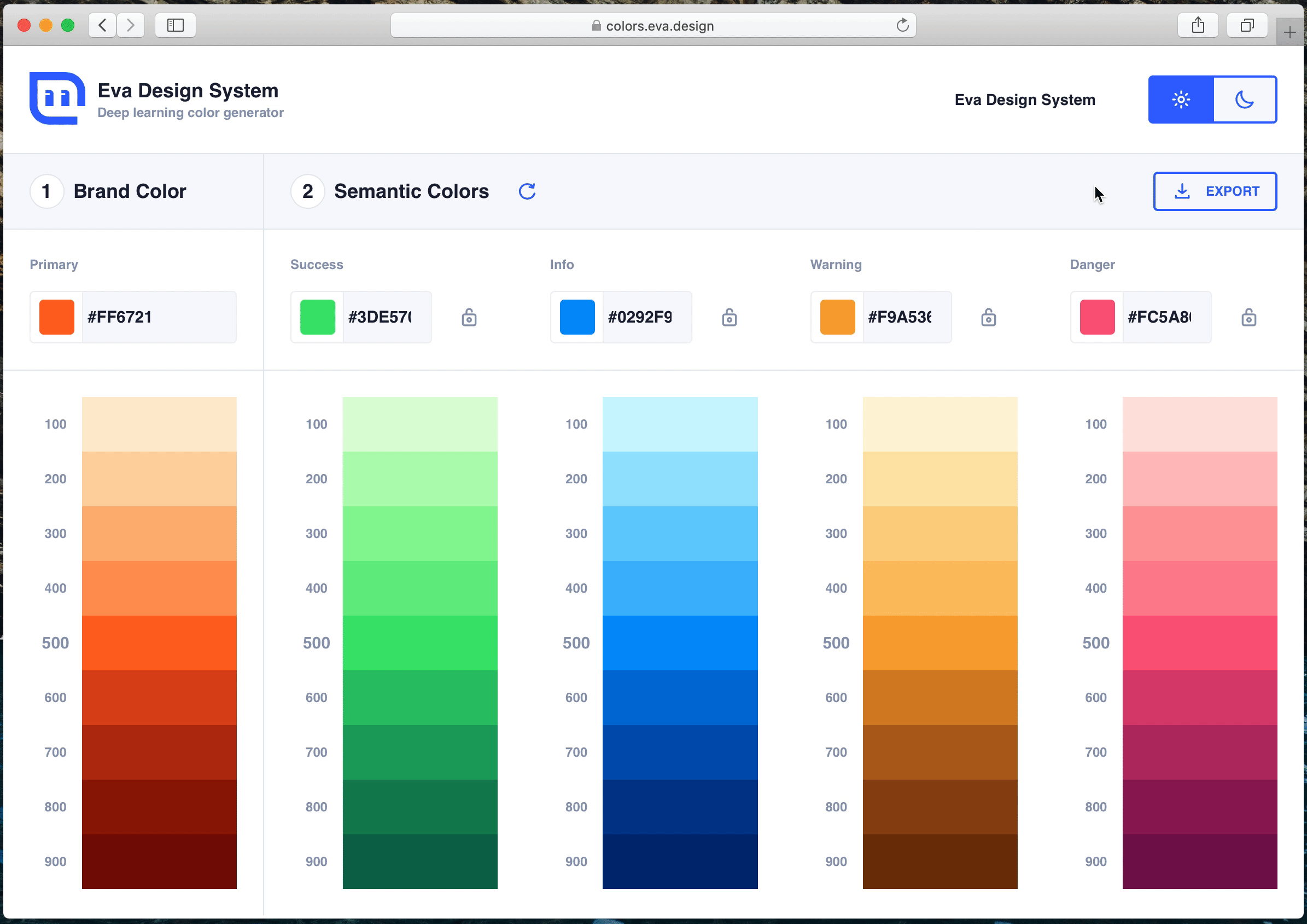
Task: Edit the Success hex color field
Action: coord(387,317)
